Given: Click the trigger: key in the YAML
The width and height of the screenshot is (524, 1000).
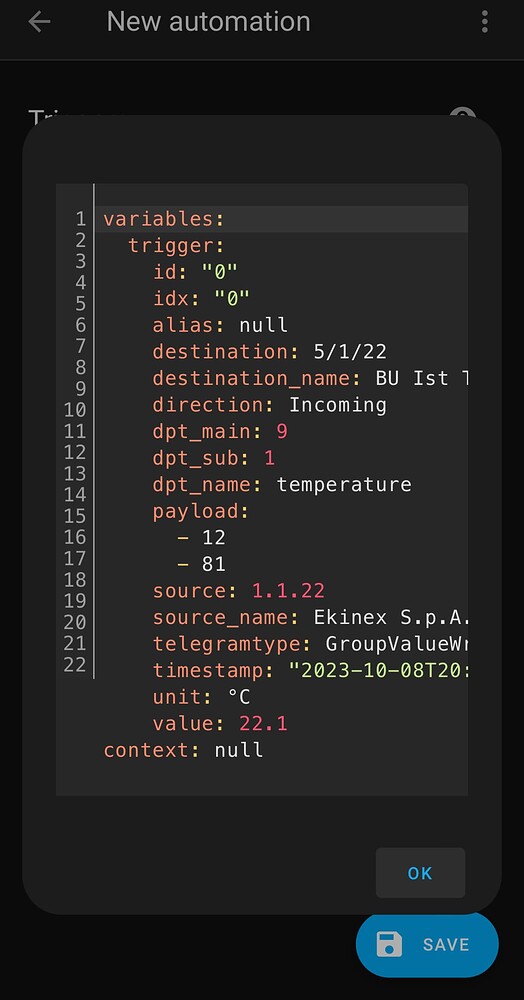Looking at the screenshot, I should pyautogui.click(x=177, y=246).
